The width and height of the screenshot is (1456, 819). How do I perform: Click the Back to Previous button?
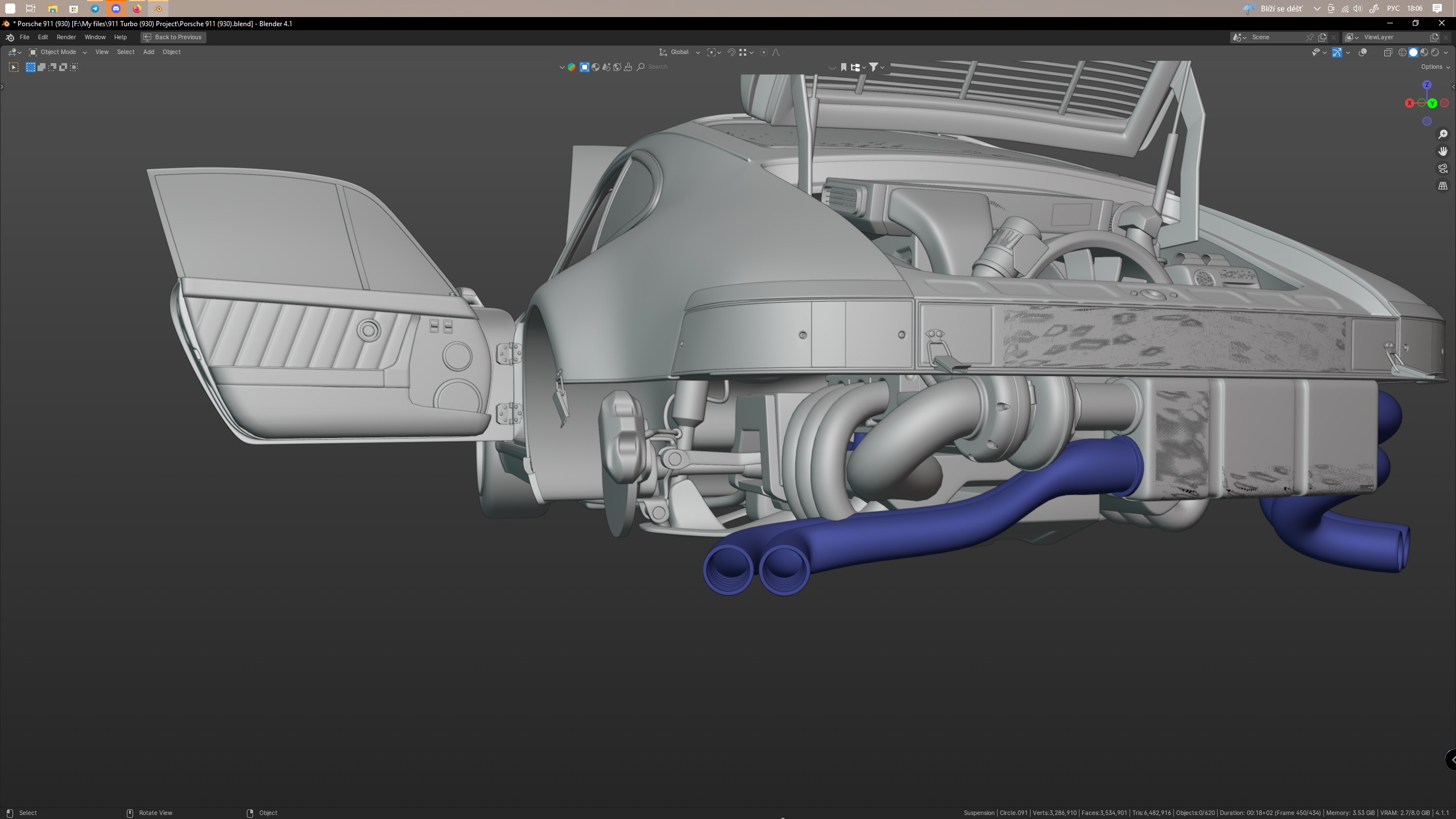tap(173, 37)
